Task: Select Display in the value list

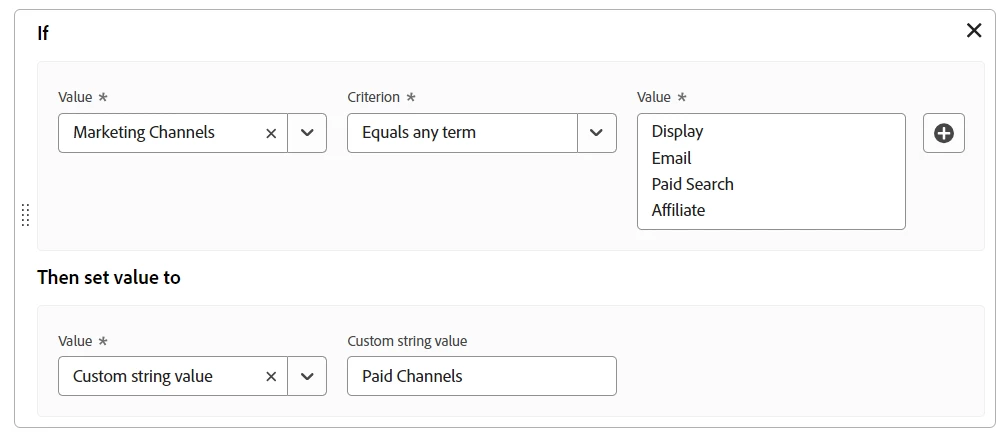Action: (x=677, y=132)
